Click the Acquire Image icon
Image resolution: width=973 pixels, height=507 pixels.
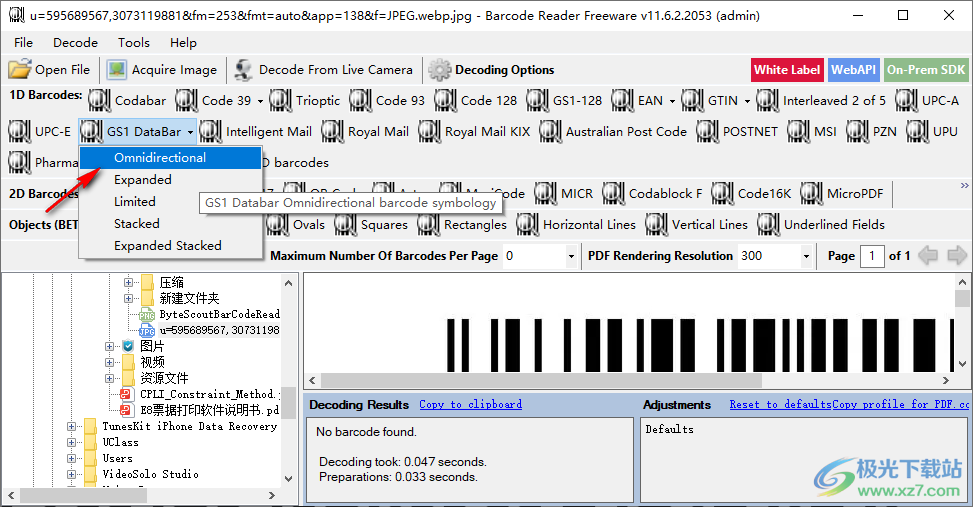point(116,70)
